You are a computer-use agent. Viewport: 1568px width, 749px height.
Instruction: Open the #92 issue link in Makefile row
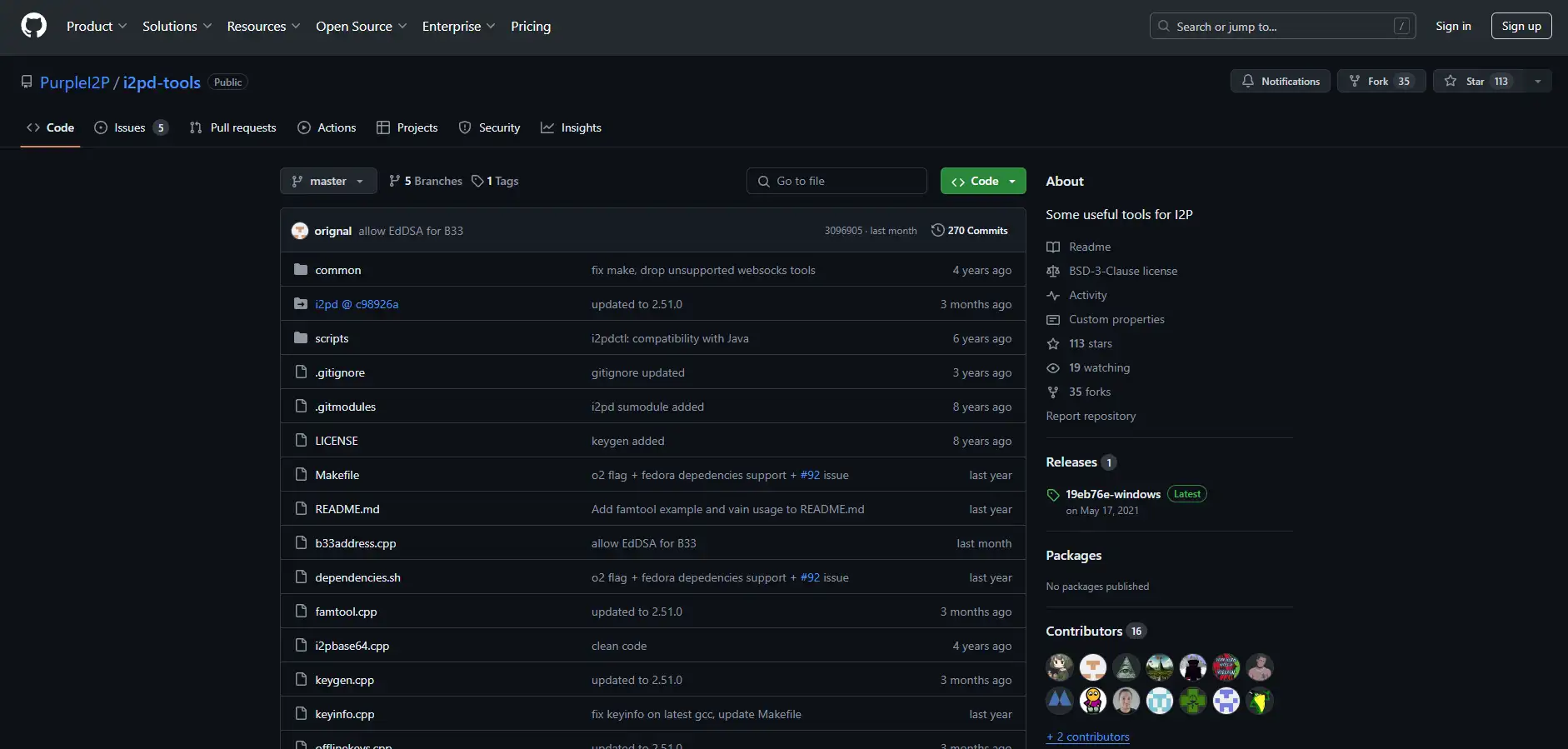click(810, 475)
